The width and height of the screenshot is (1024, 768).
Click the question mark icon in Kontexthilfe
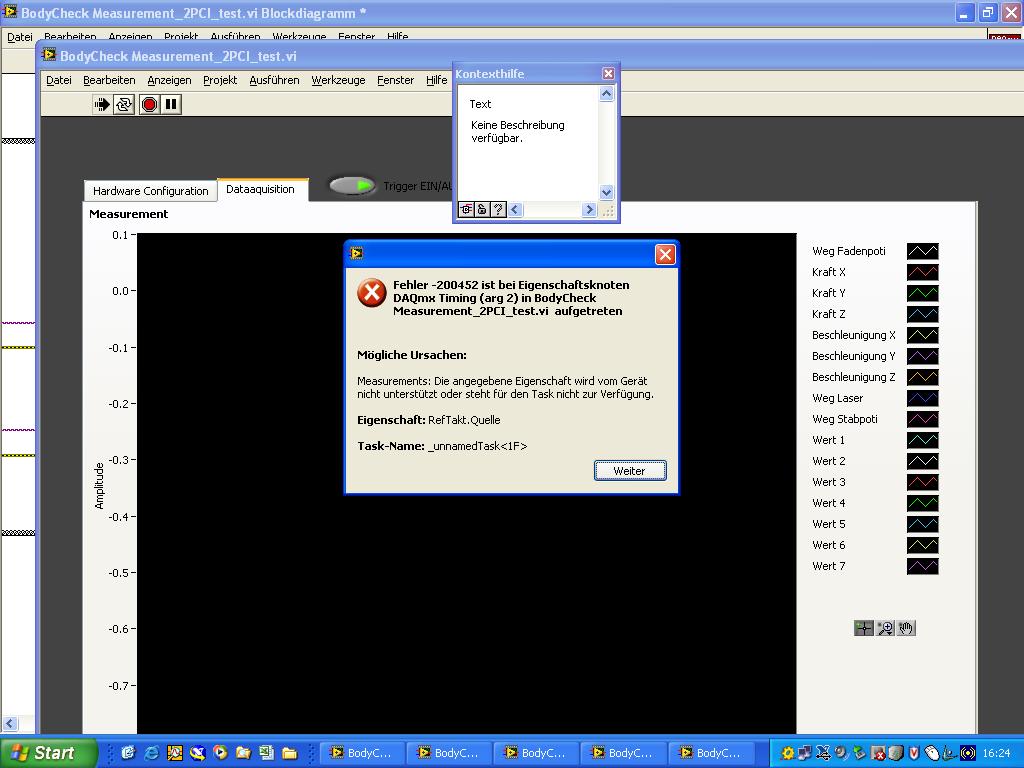coord(498,210)
